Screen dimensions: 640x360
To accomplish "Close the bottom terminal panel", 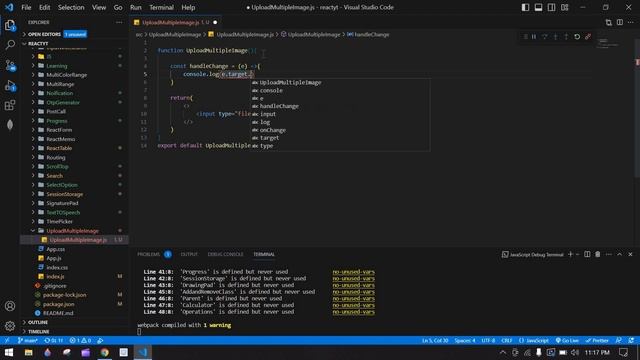I will (x=630, y=254).
